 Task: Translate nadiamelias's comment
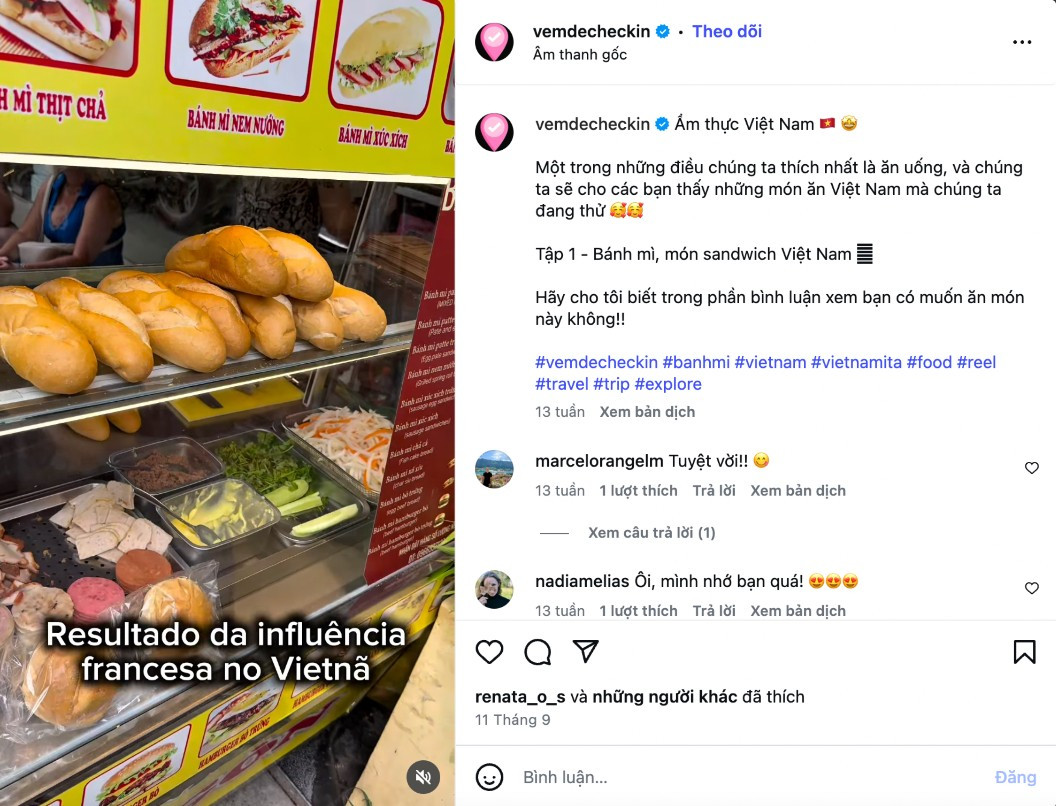click(x=798, y=611)
